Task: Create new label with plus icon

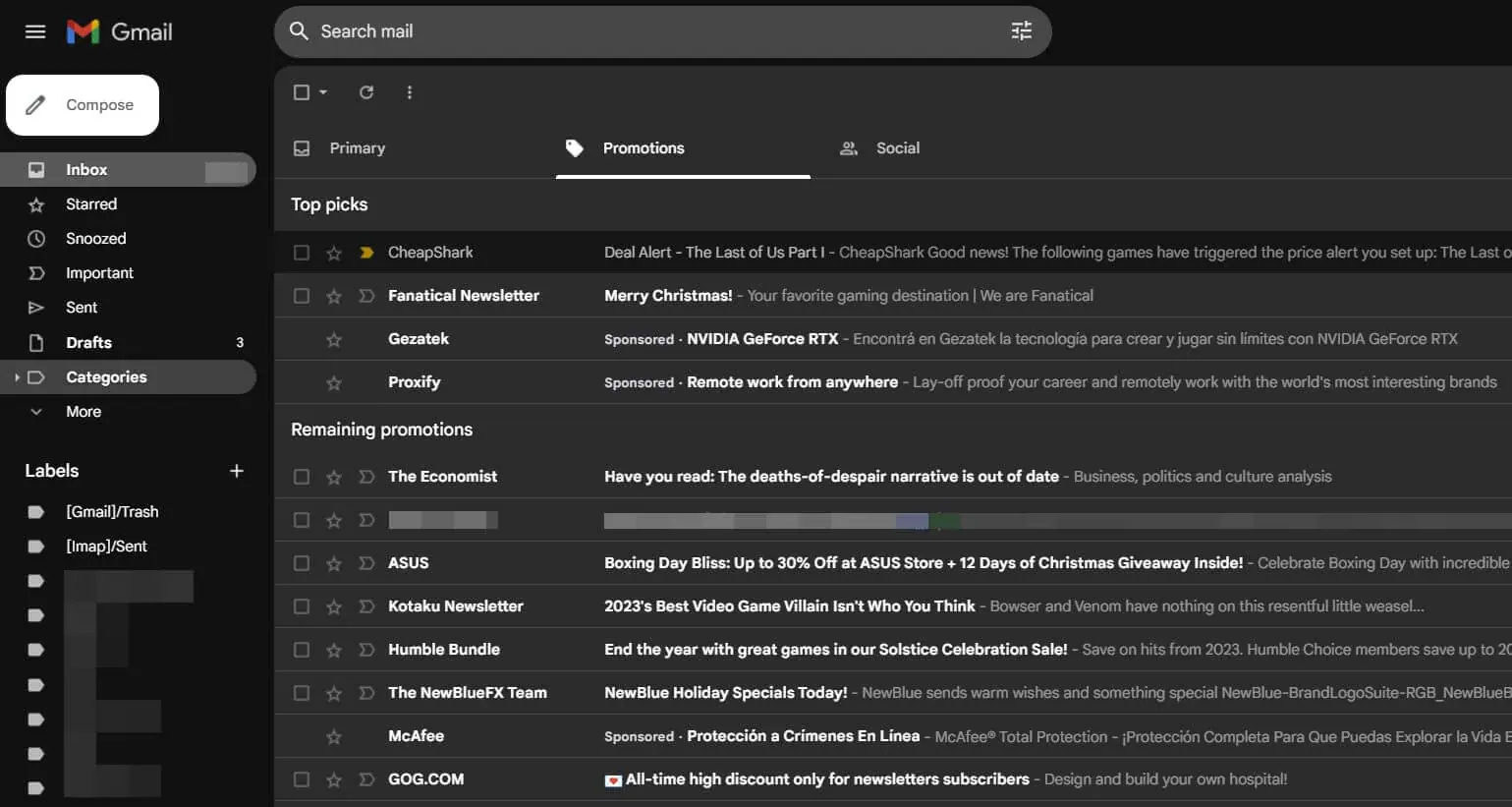Action: (237, 471)
